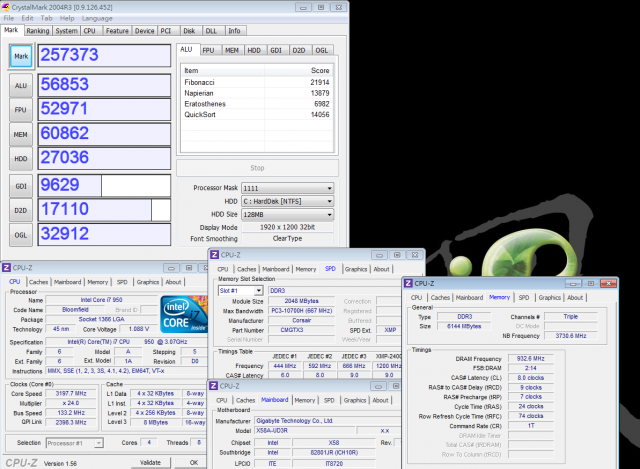
Task: Click the DRAM Frequency value 932.6 MHz
Action: [x=530, y=358]
